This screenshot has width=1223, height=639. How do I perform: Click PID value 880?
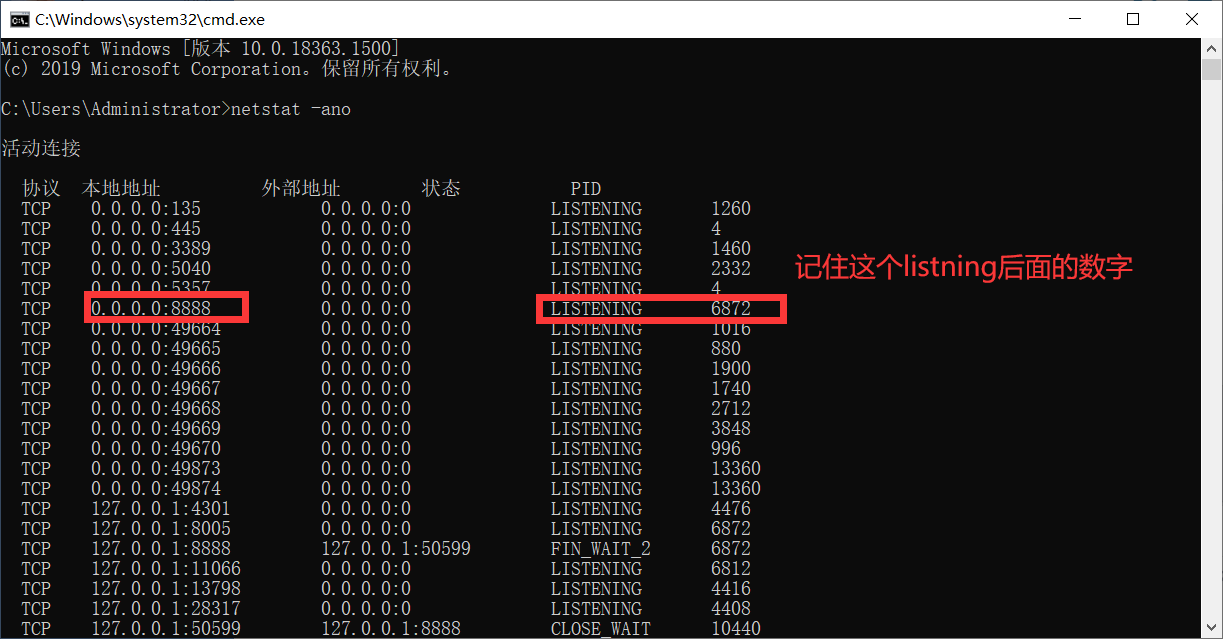[x=726, y=349]
